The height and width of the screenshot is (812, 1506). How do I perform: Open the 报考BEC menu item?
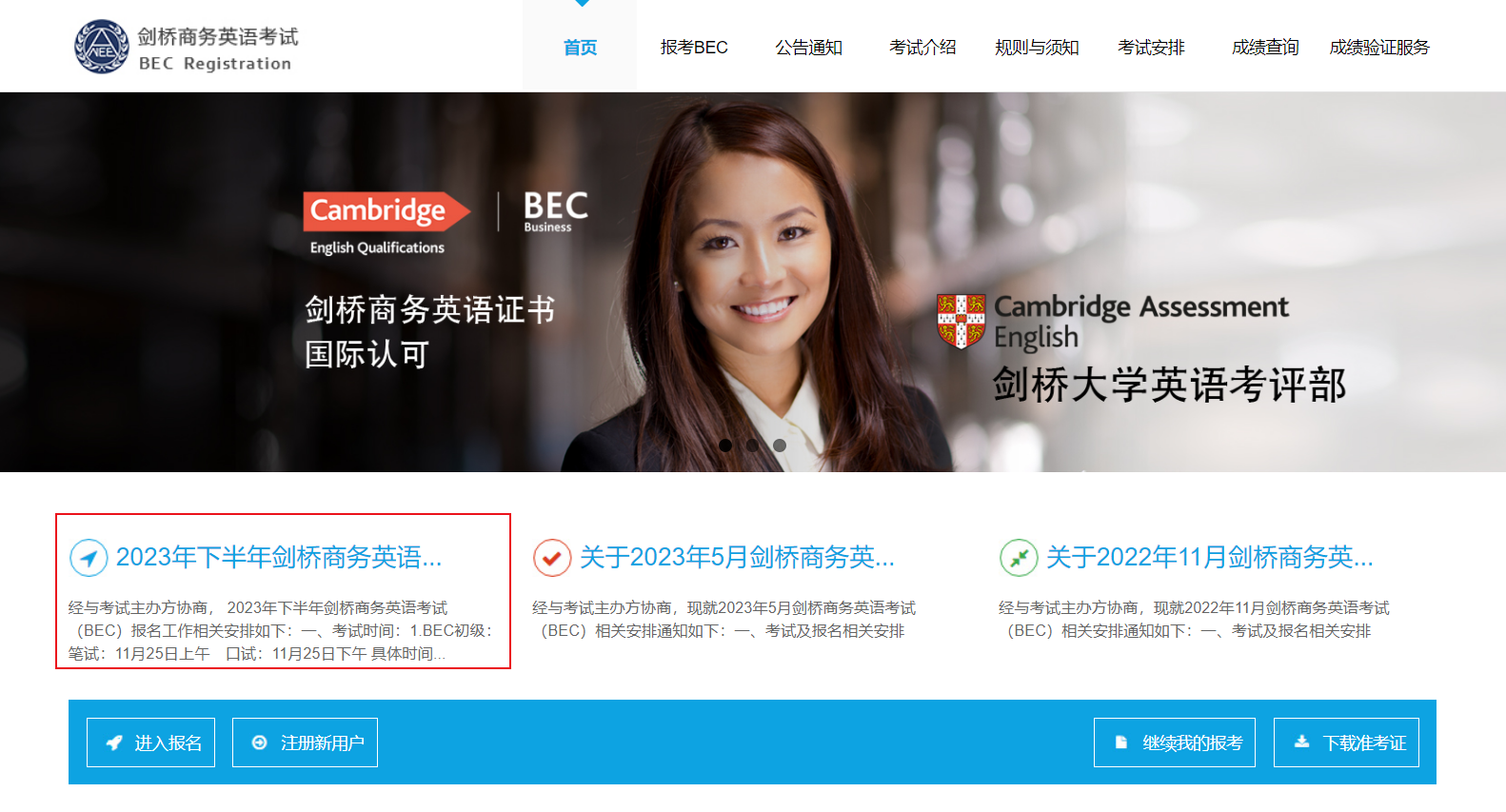point(694,48)
